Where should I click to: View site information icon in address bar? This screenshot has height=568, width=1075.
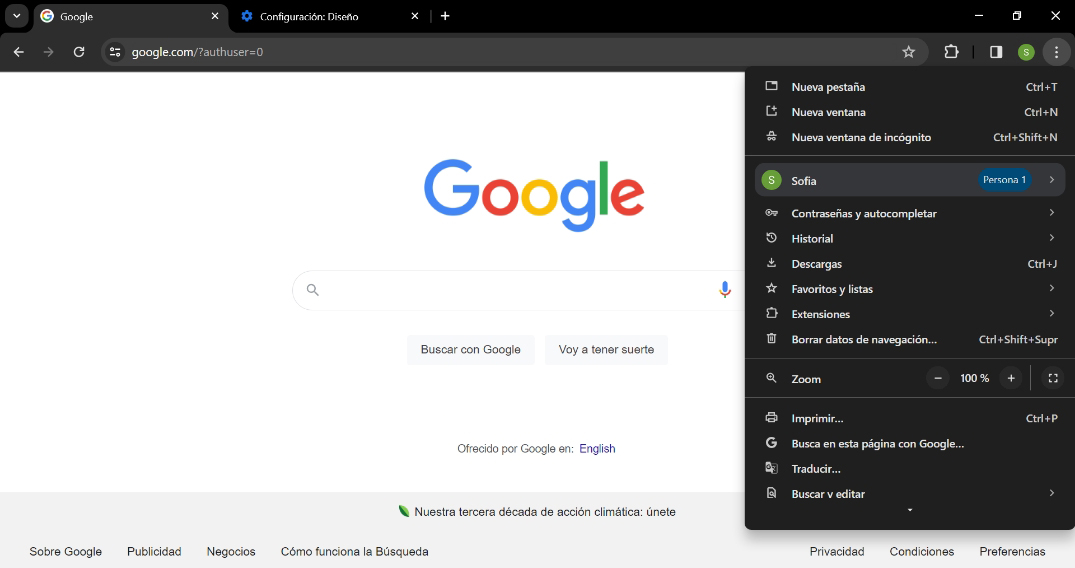coord(115,52)
